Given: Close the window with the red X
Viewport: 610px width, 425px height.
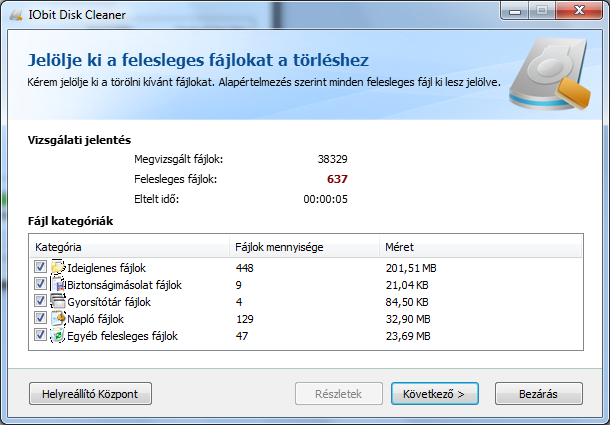Looking at the screenshot, I should (x=579, y=11).
